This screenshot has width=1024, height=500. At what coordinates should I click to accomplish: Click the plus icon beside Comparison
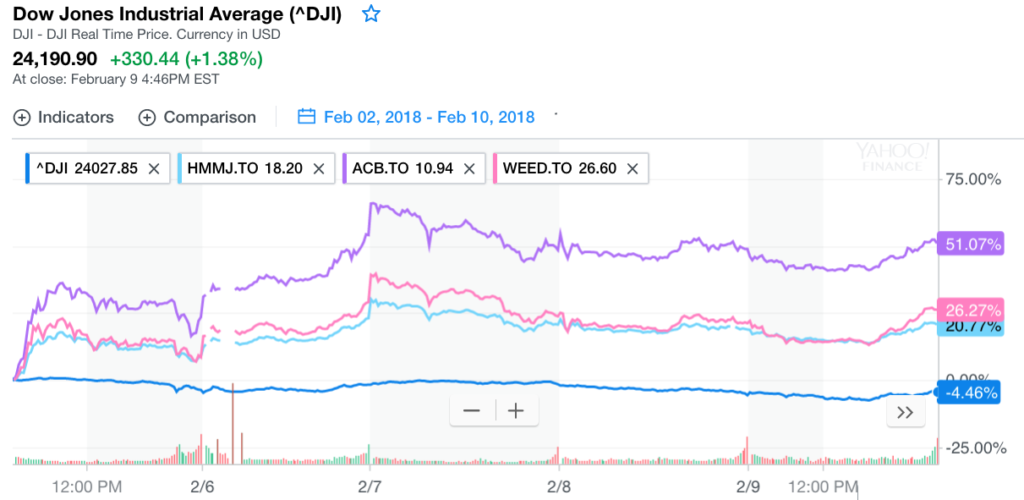147,117
